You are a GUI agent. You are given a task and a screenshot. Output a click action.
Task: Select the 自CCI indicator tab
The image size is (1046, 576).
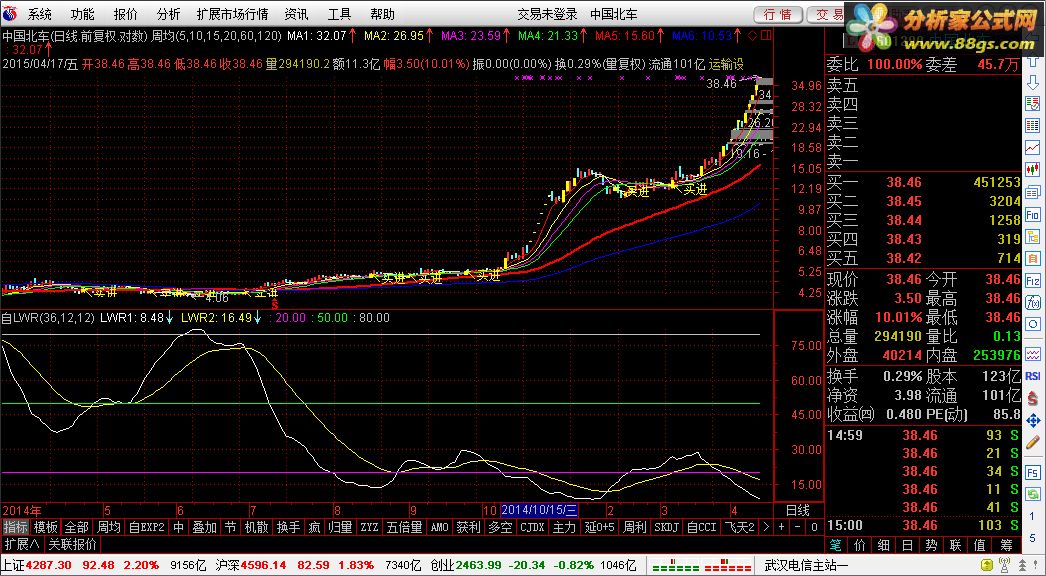coord(701,527)
